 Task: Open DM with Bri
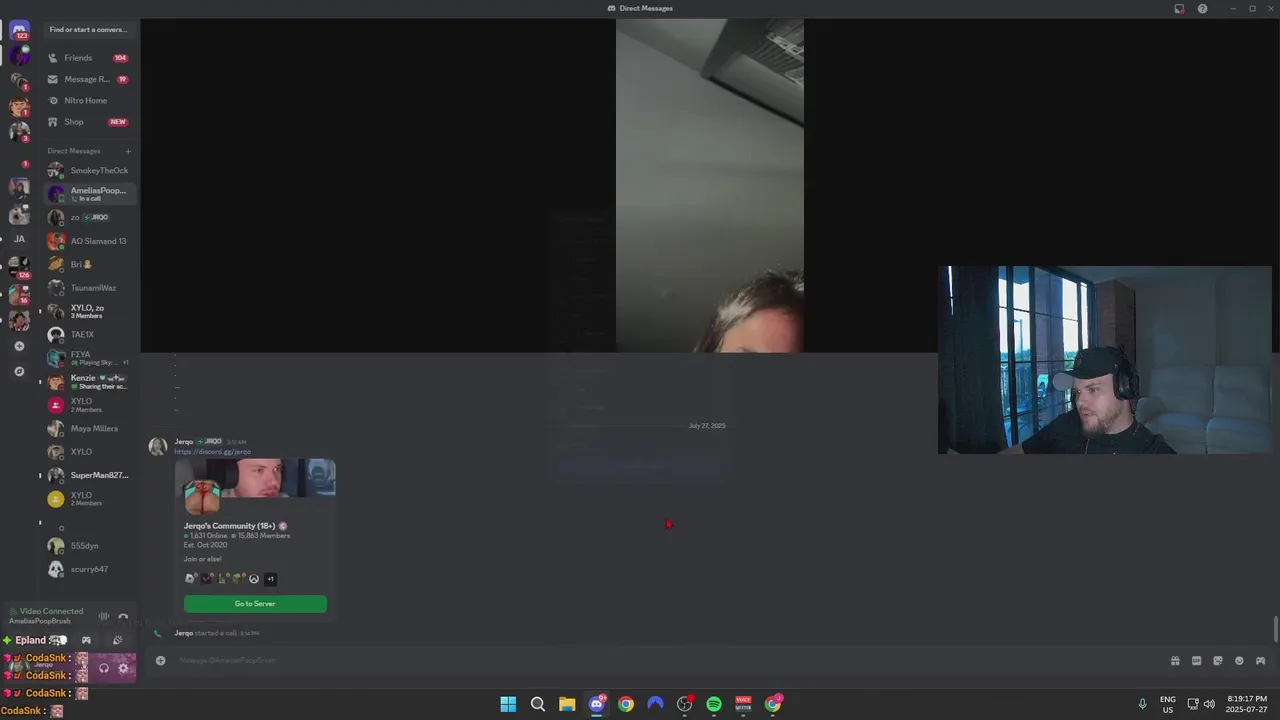[x=89, y=264]
